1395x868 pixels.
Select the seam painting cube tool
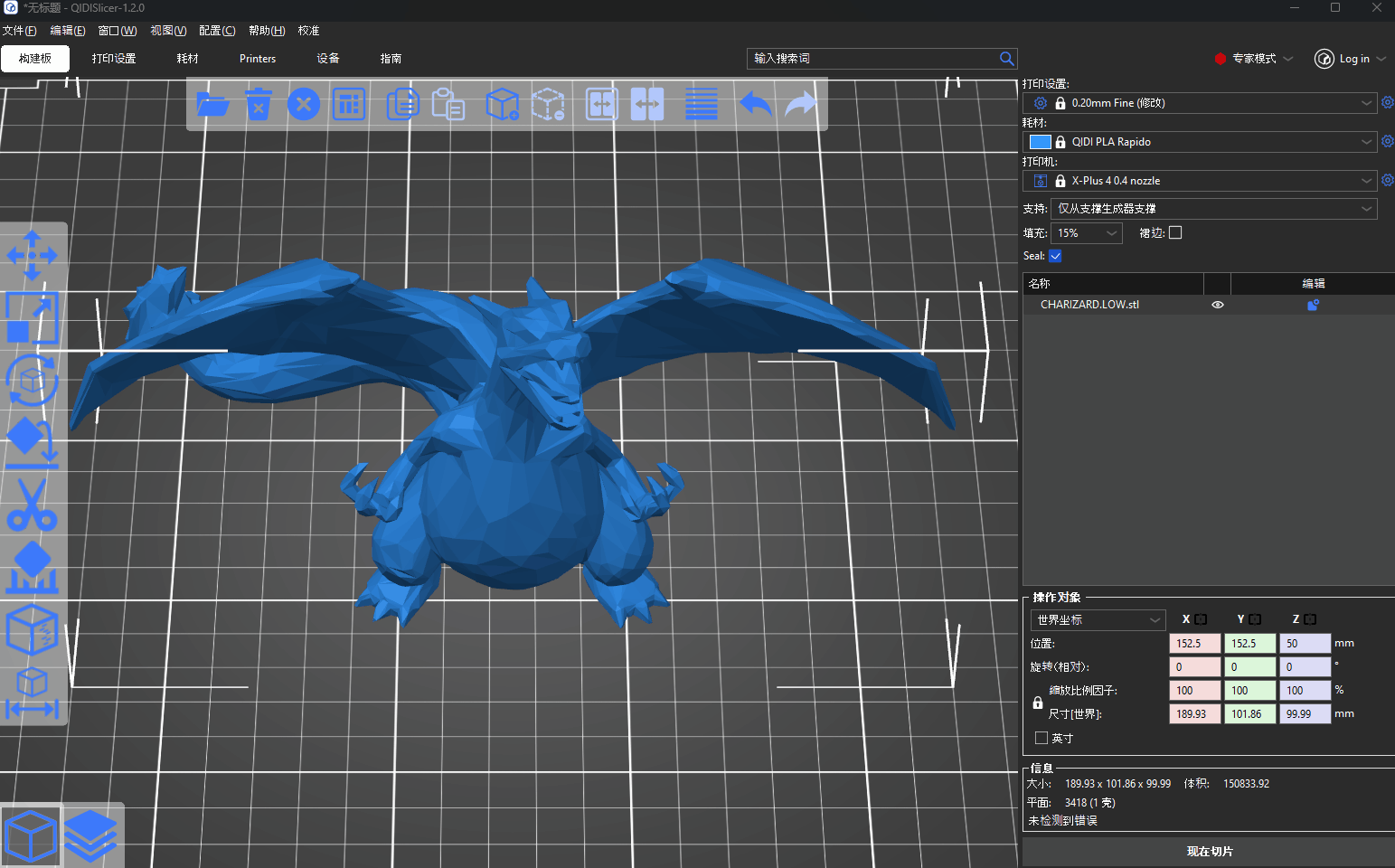33,630
